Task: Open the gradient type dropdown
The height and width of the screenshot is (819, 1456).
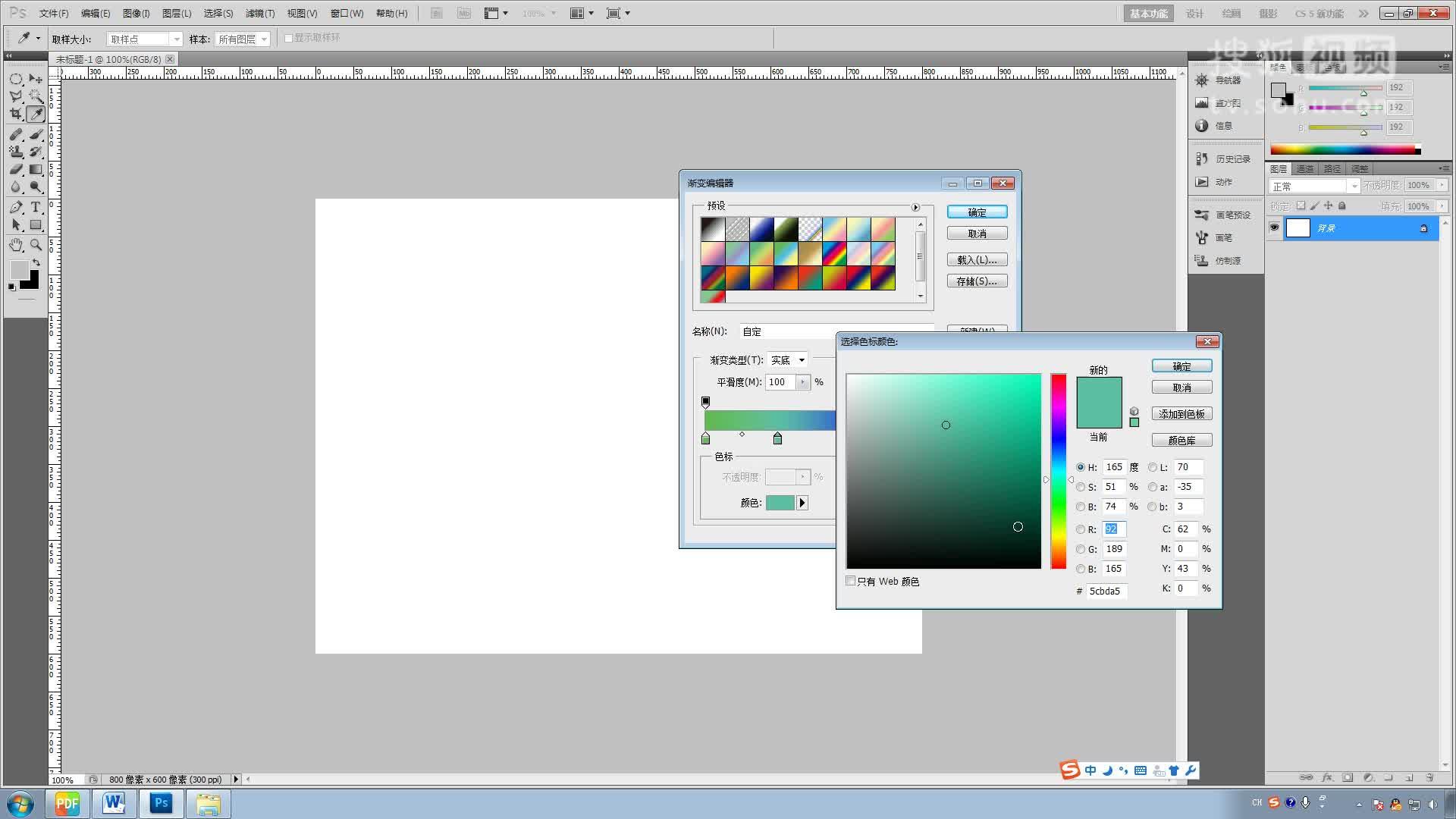Action: coord(788,360)
